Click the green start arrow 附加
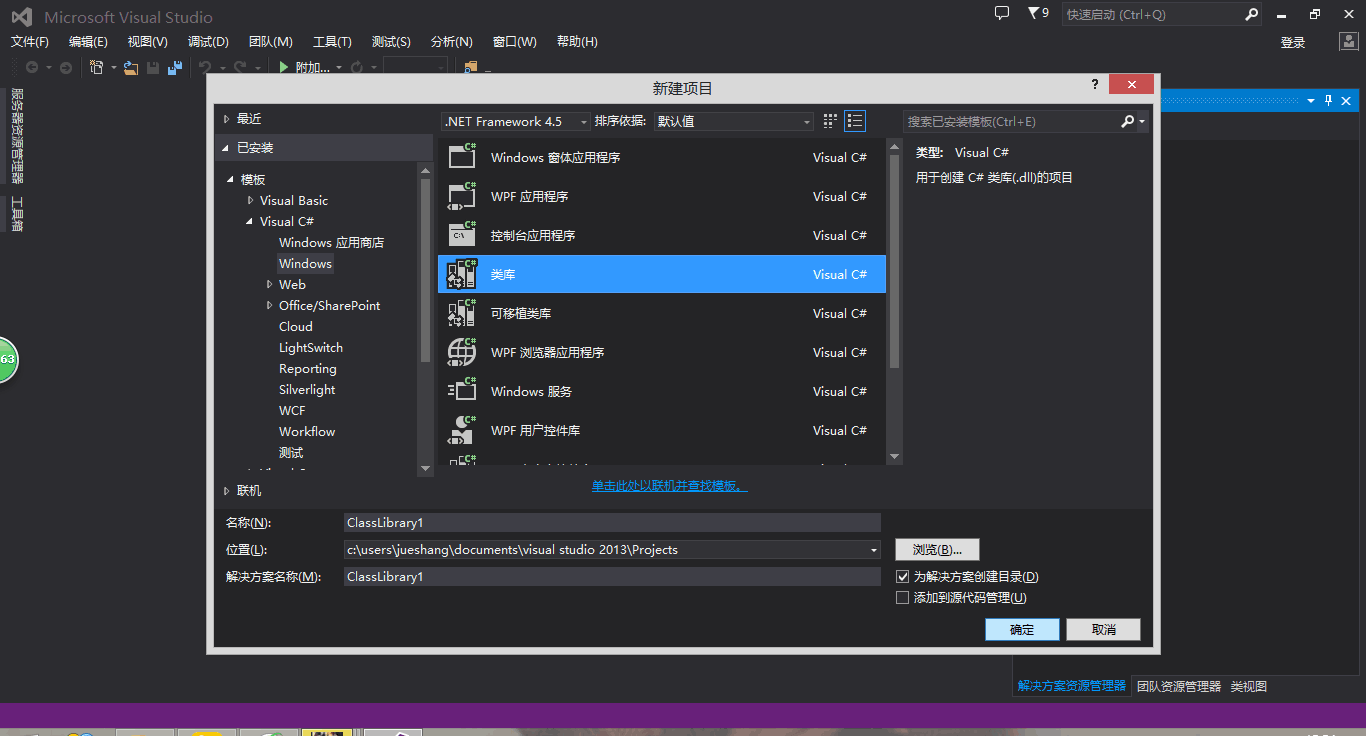The height and width of the screenshot is (736, 1366). pyautogui.click(x=284, y=67)
